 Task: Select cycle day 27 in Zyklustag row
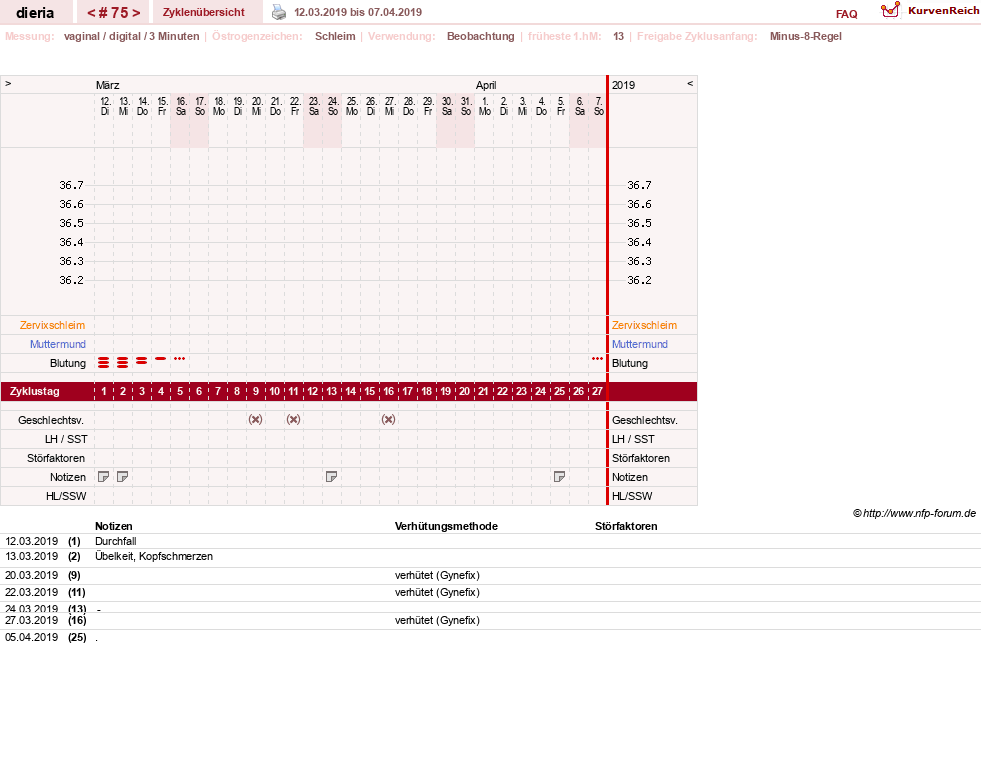click(597, 392)
